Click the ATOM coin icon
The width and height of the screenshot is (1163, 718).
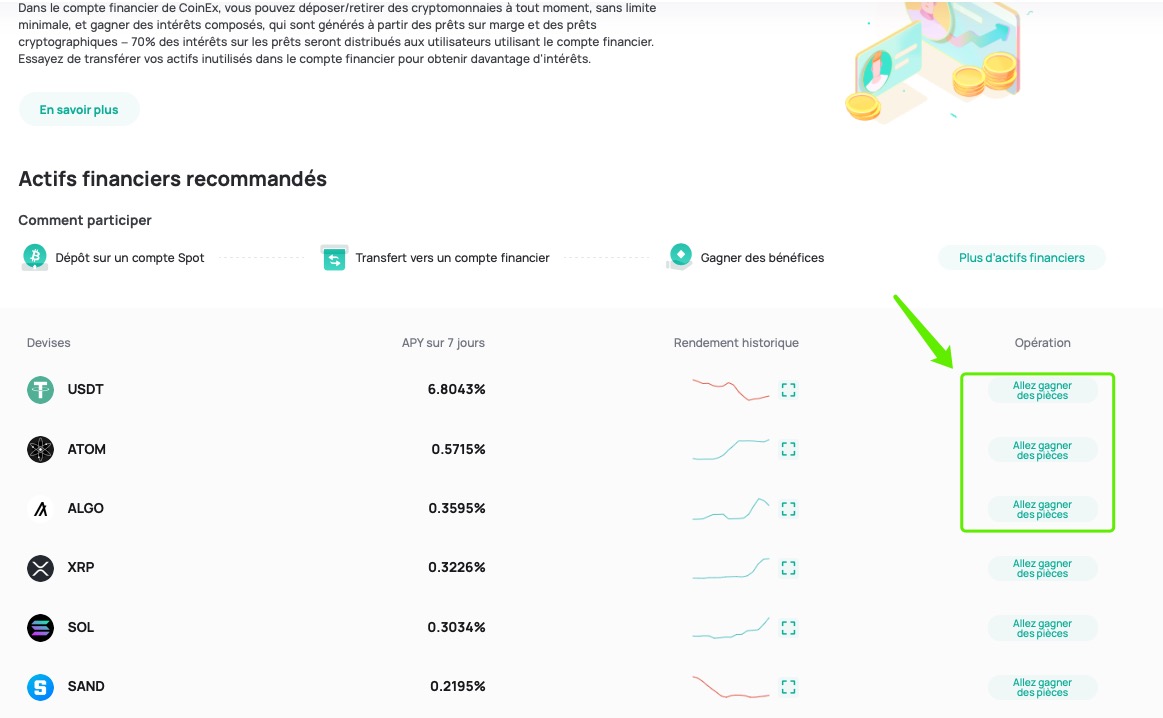coord(40,449)
